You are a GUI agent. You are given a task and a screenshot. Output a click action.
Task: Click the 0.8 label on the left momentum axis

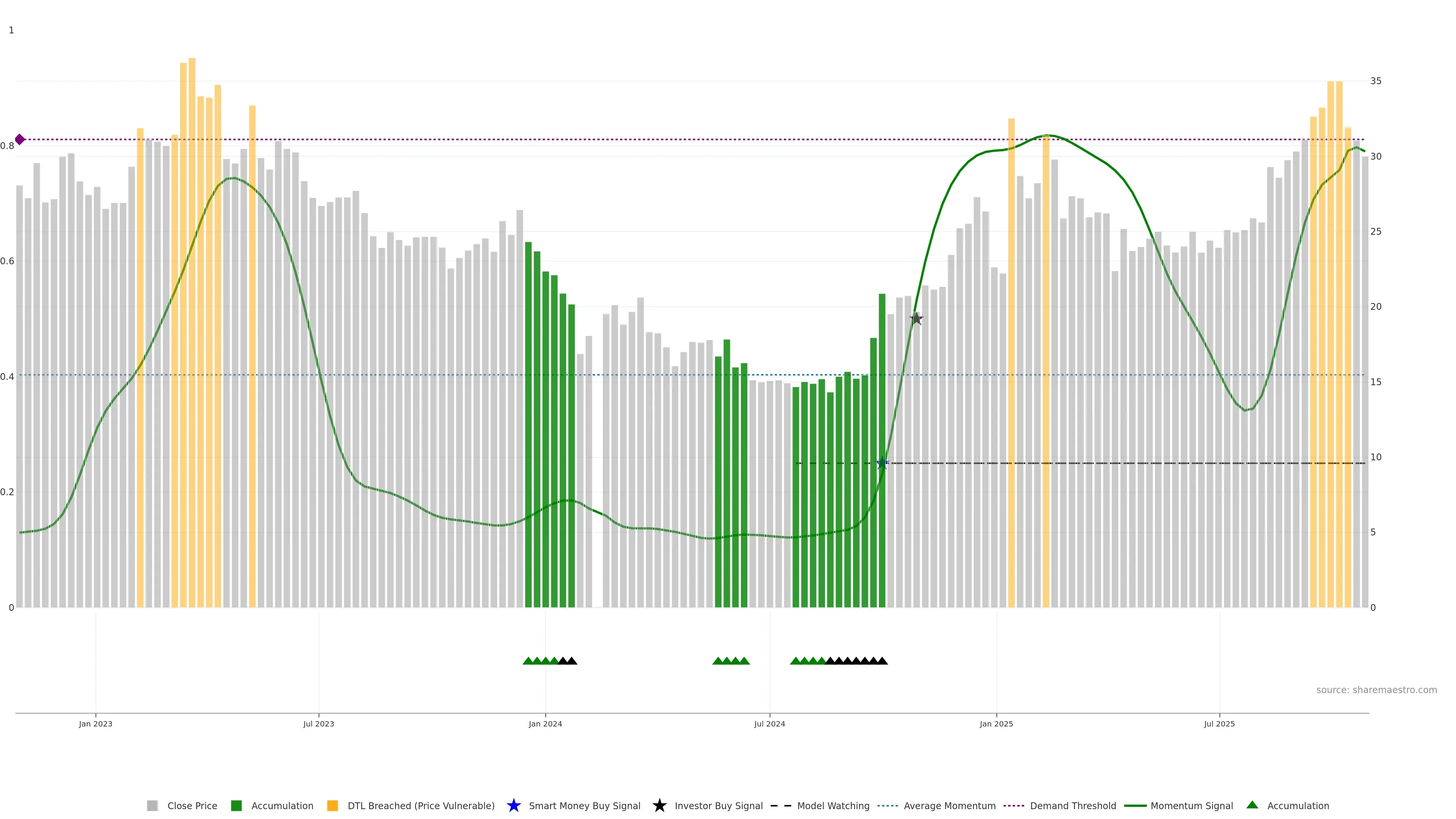coord(7,146)
